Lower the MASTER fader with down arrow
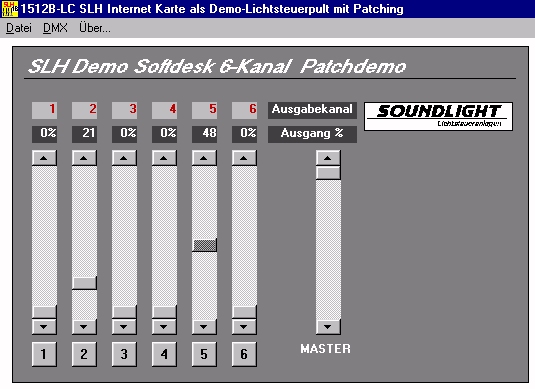Image resolution: width=535 pixels, height=389 pixels. pos(328,327)
